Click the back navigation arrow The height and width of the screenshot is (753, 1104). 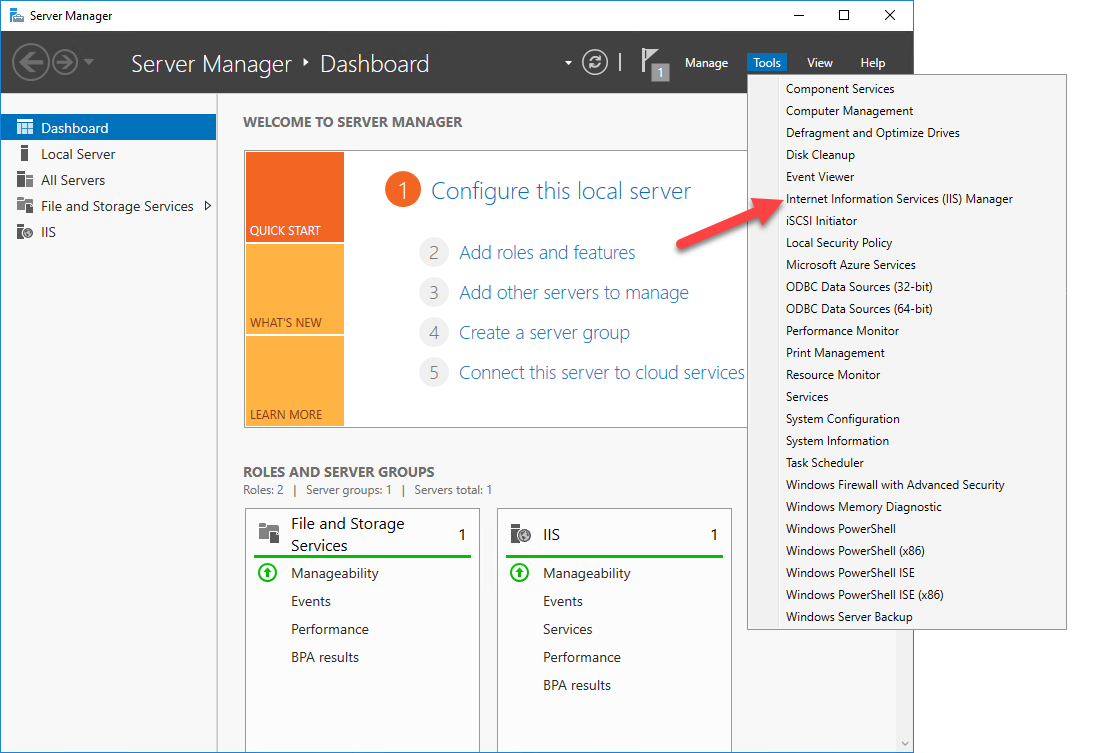point(31,63)
